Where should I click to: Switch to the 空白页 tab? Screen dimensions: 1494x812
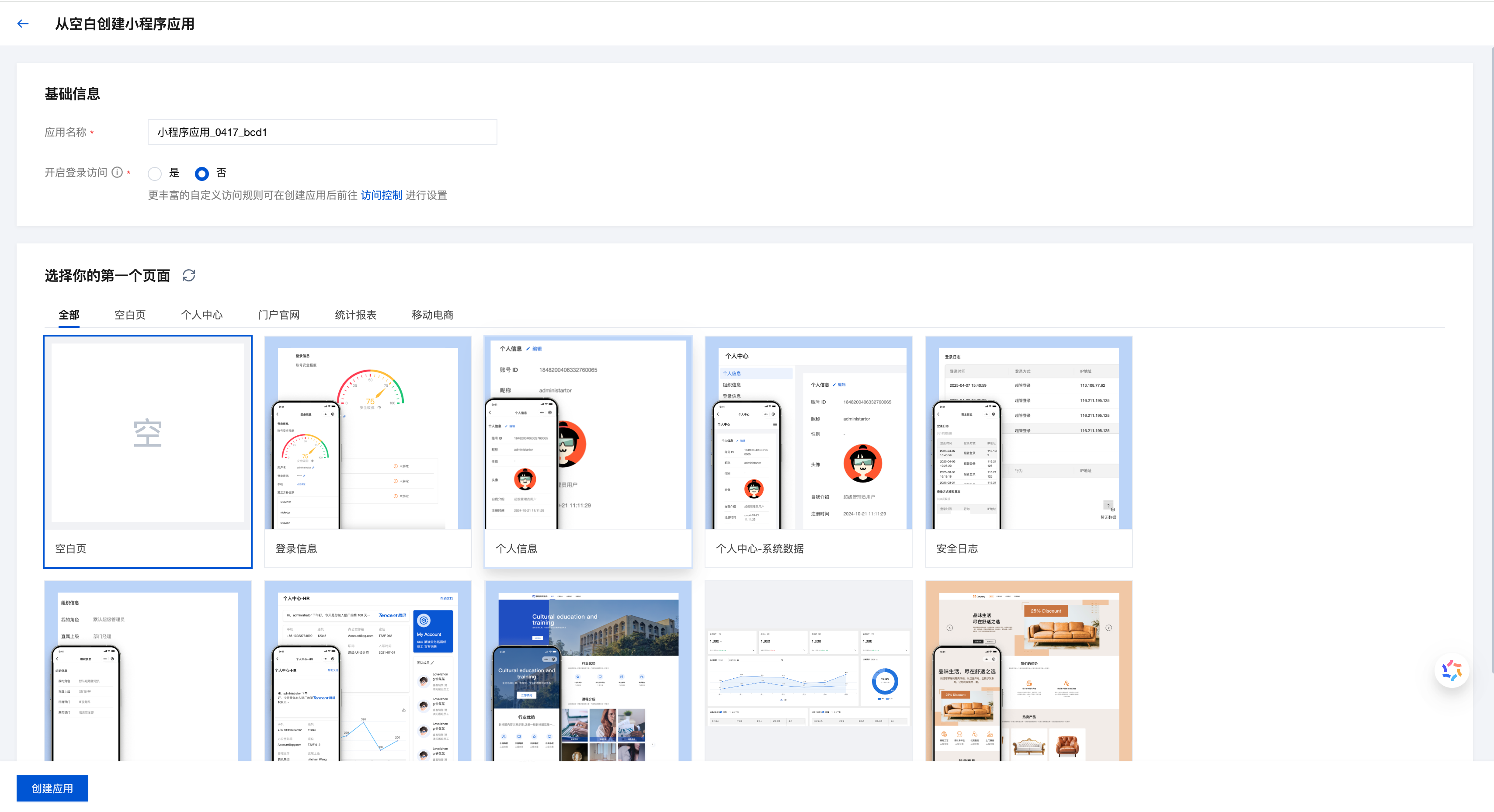coord(130,315)
